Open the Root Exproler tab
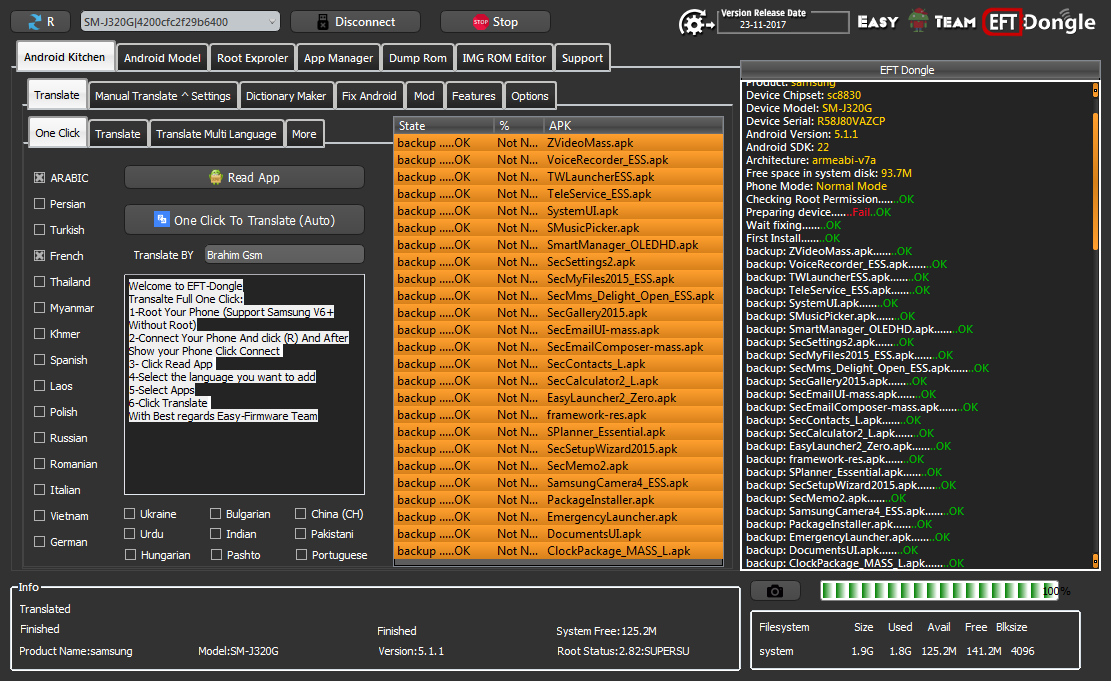The height and width of the screenshot is (681, 1111). pos(252,58)
